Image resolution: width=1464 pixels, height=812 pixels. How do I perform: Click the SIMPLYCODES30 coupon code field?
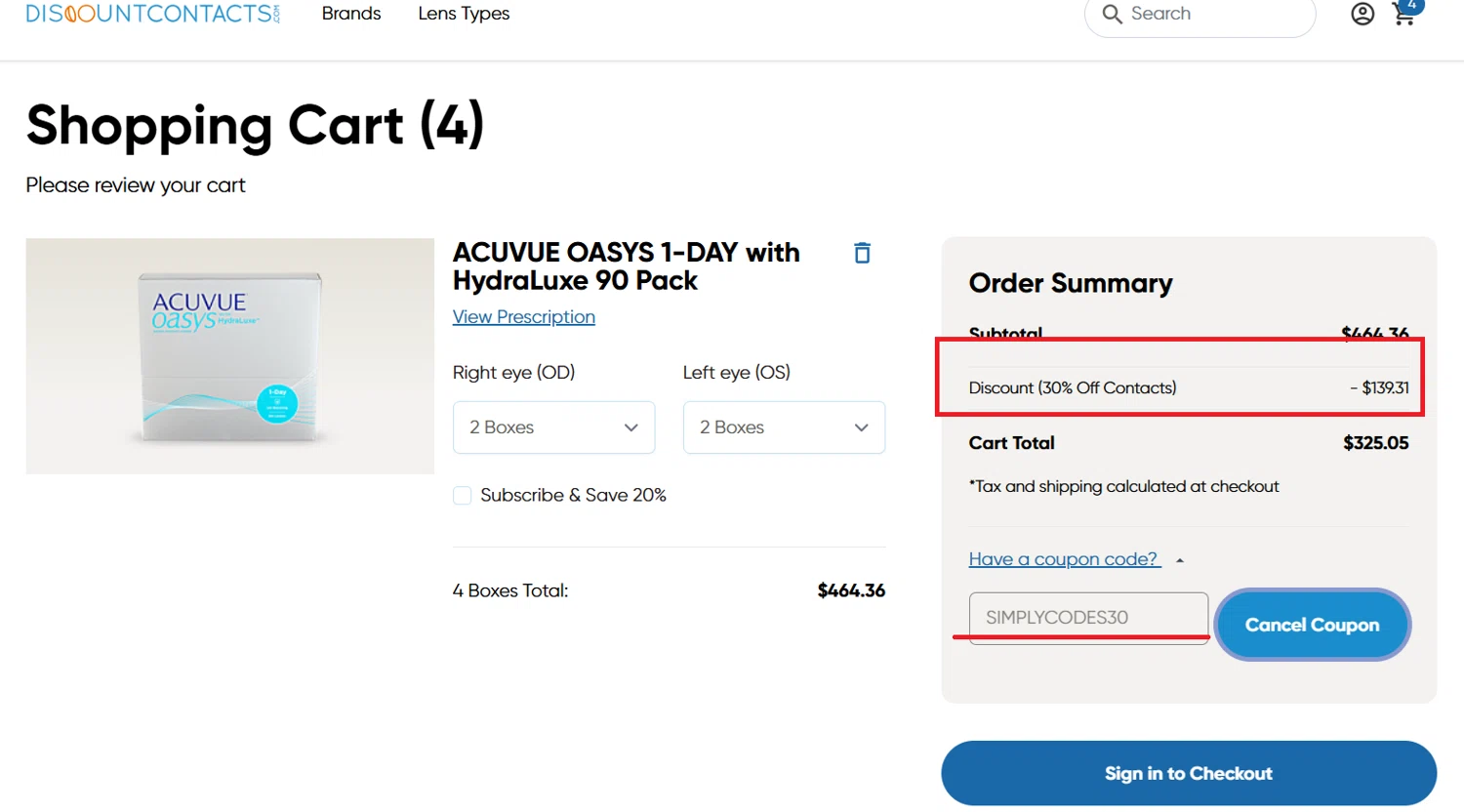point(1088,617)
